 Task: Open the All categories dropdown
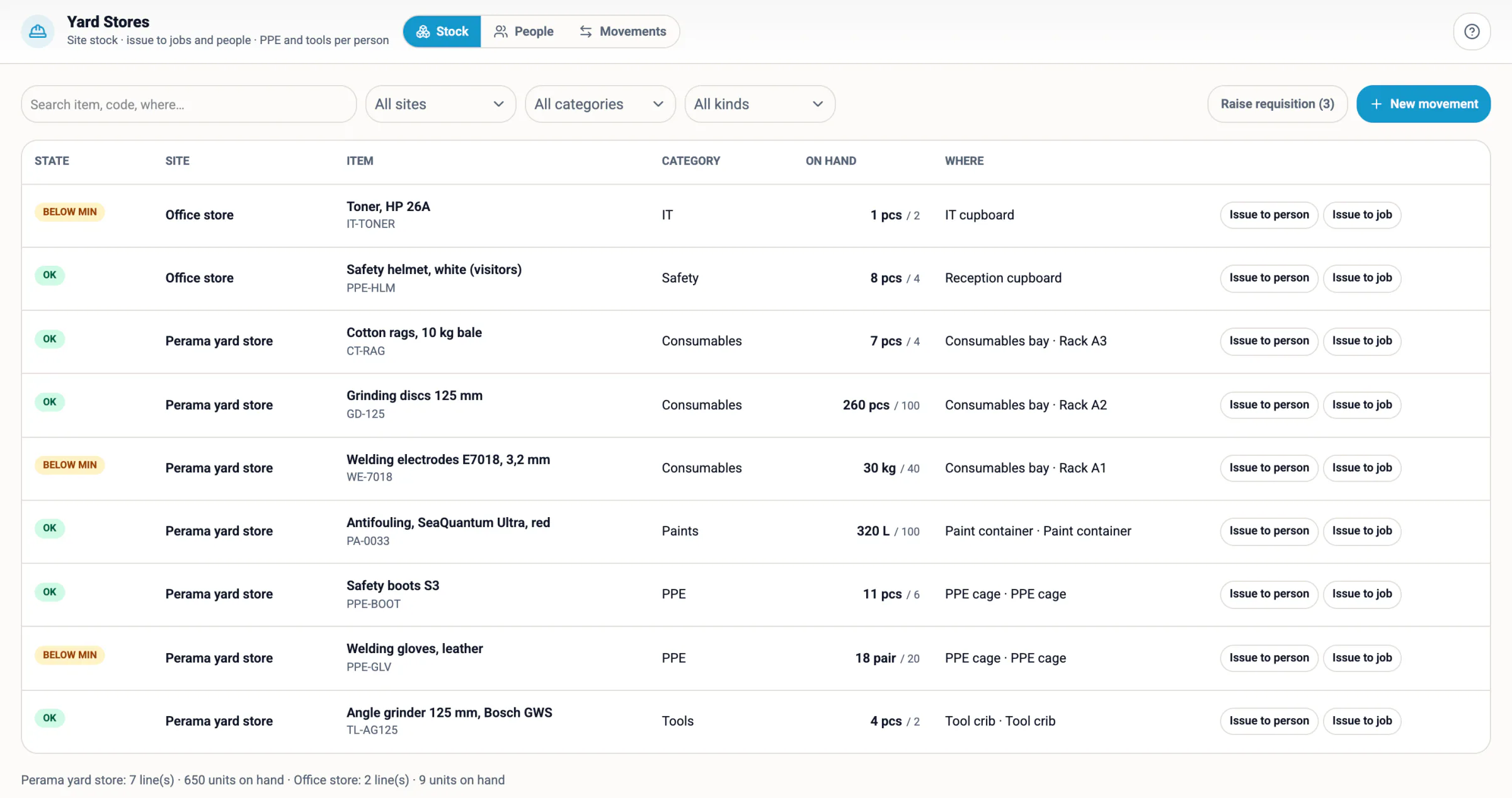click(600, 104)
